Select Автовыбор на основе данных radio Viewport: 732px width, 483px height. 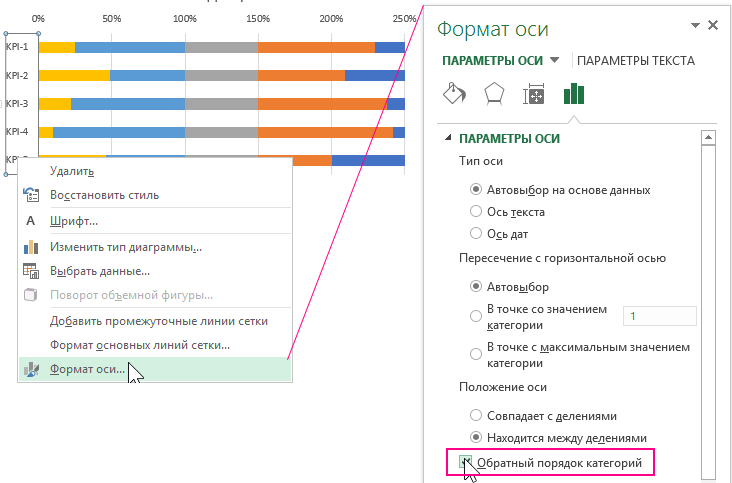475,189
